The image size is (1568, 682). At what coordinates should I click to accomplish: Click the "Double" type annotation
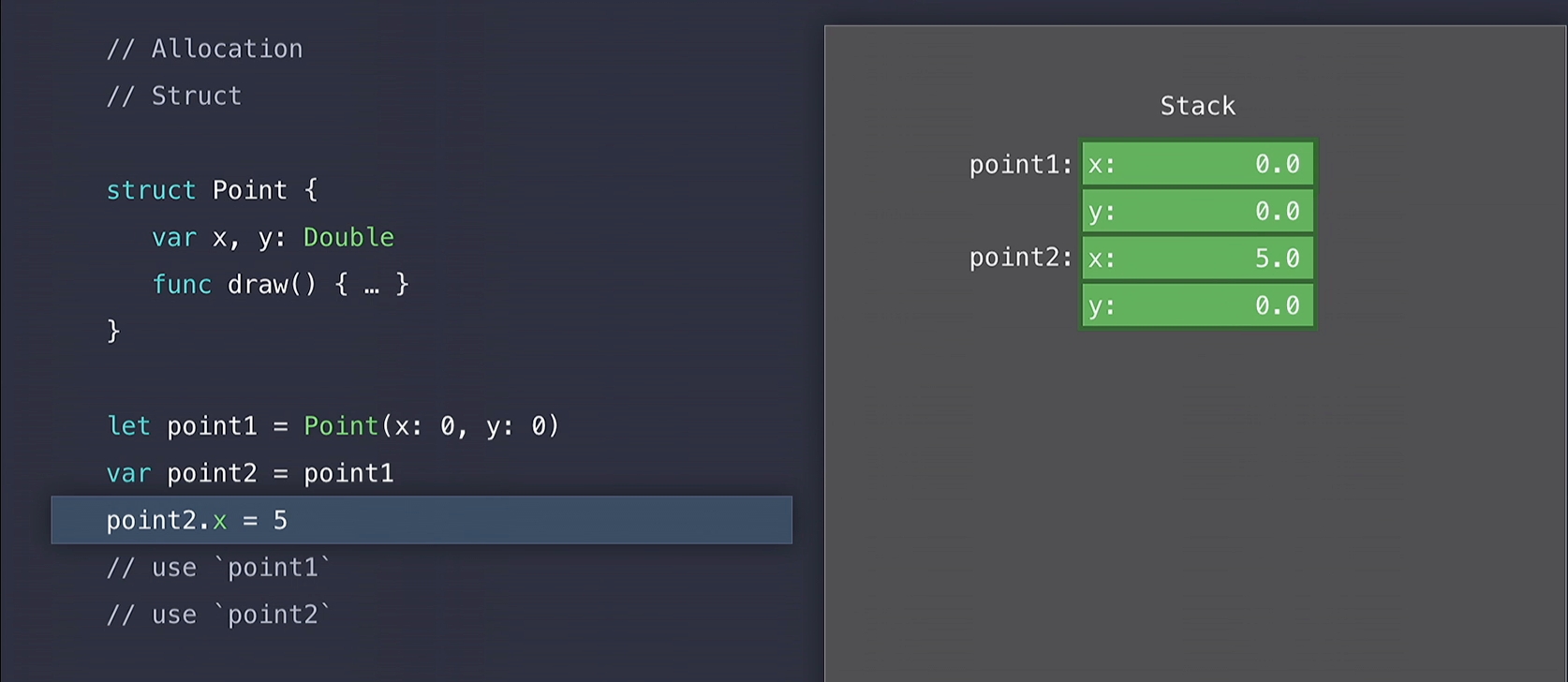tap(348, 237)
